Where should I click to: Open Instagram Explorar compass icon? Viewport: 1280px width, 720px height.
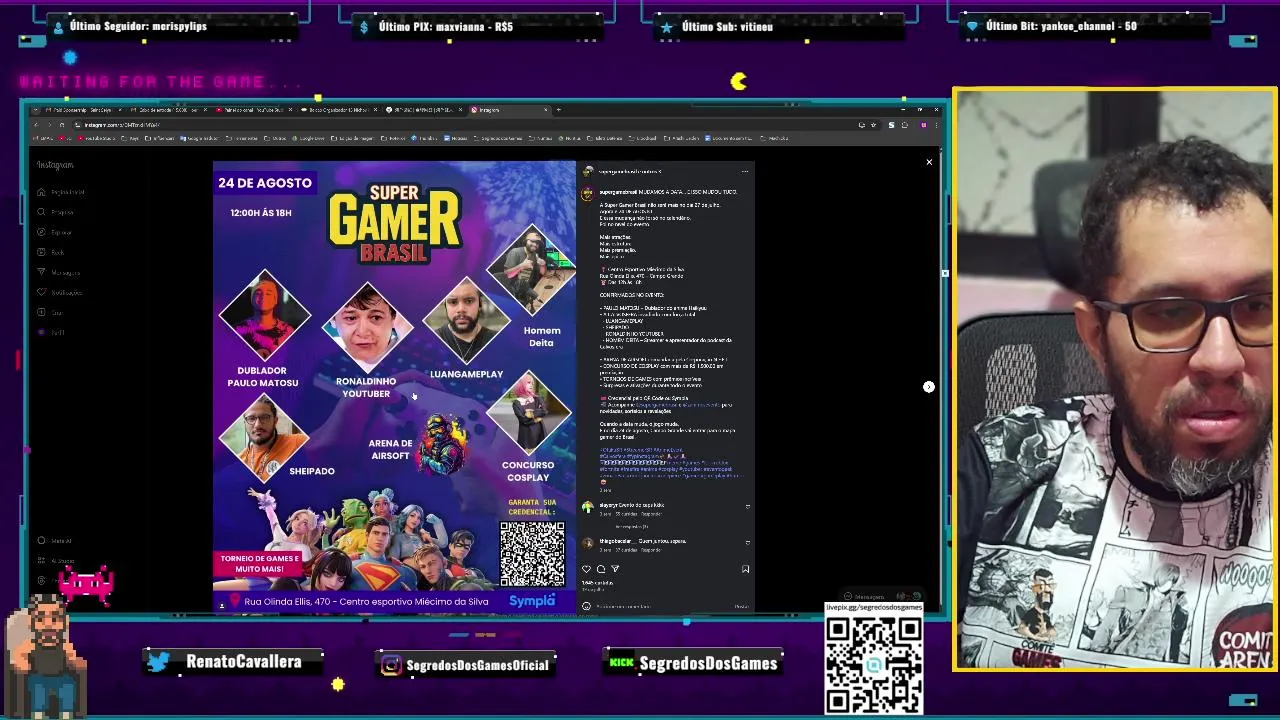tap(41, 232)
